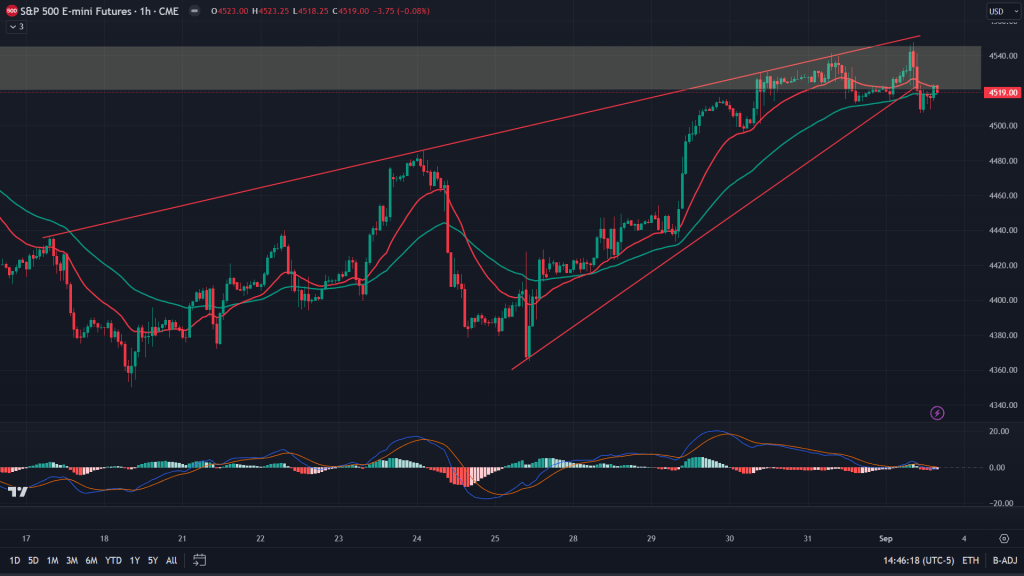The height and width of the screenshot is (576, 1024).
Task: Switch the chart range to 5Y
Action: (x=152, y=560)
